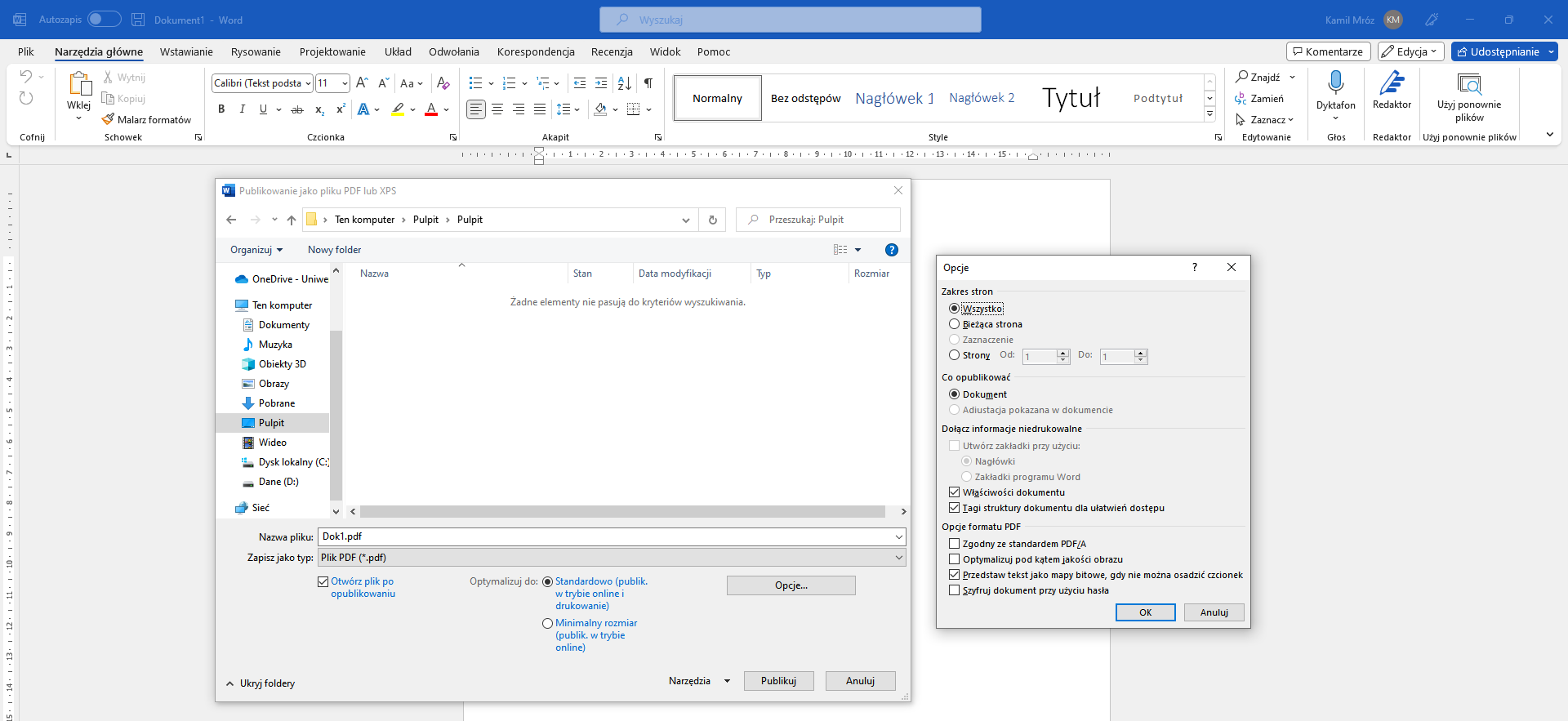The height and width of the screenshot is (721, 1568).
Task: Click the Publikuj button
Action: [x=779, y=681]
